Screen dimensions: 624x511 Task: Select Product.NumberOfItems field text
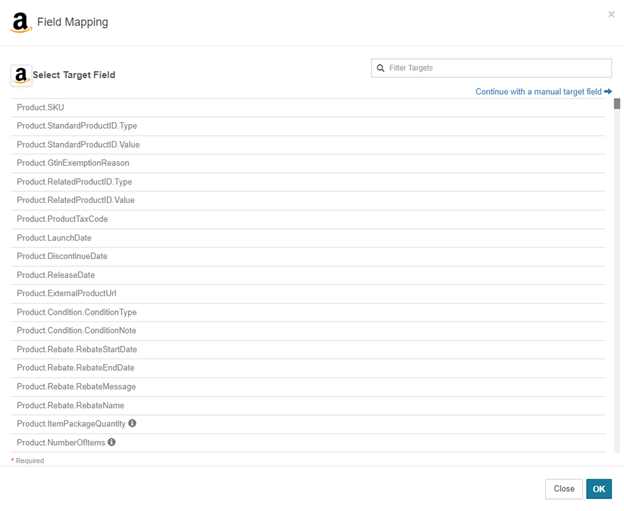(x=61, y=443)
